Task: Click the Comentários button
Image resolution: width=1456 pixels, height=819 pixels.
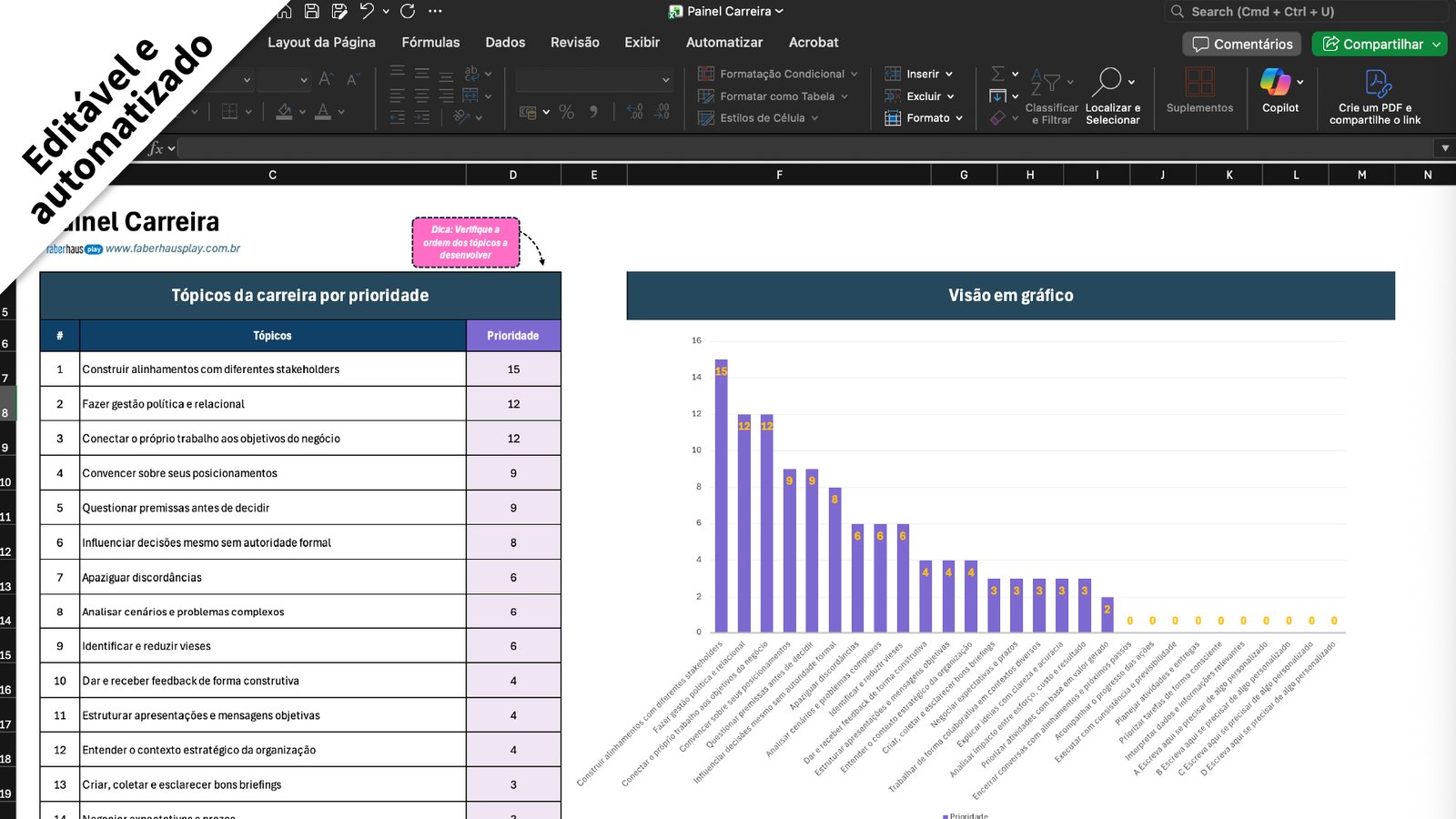Action: [1242, 44]
